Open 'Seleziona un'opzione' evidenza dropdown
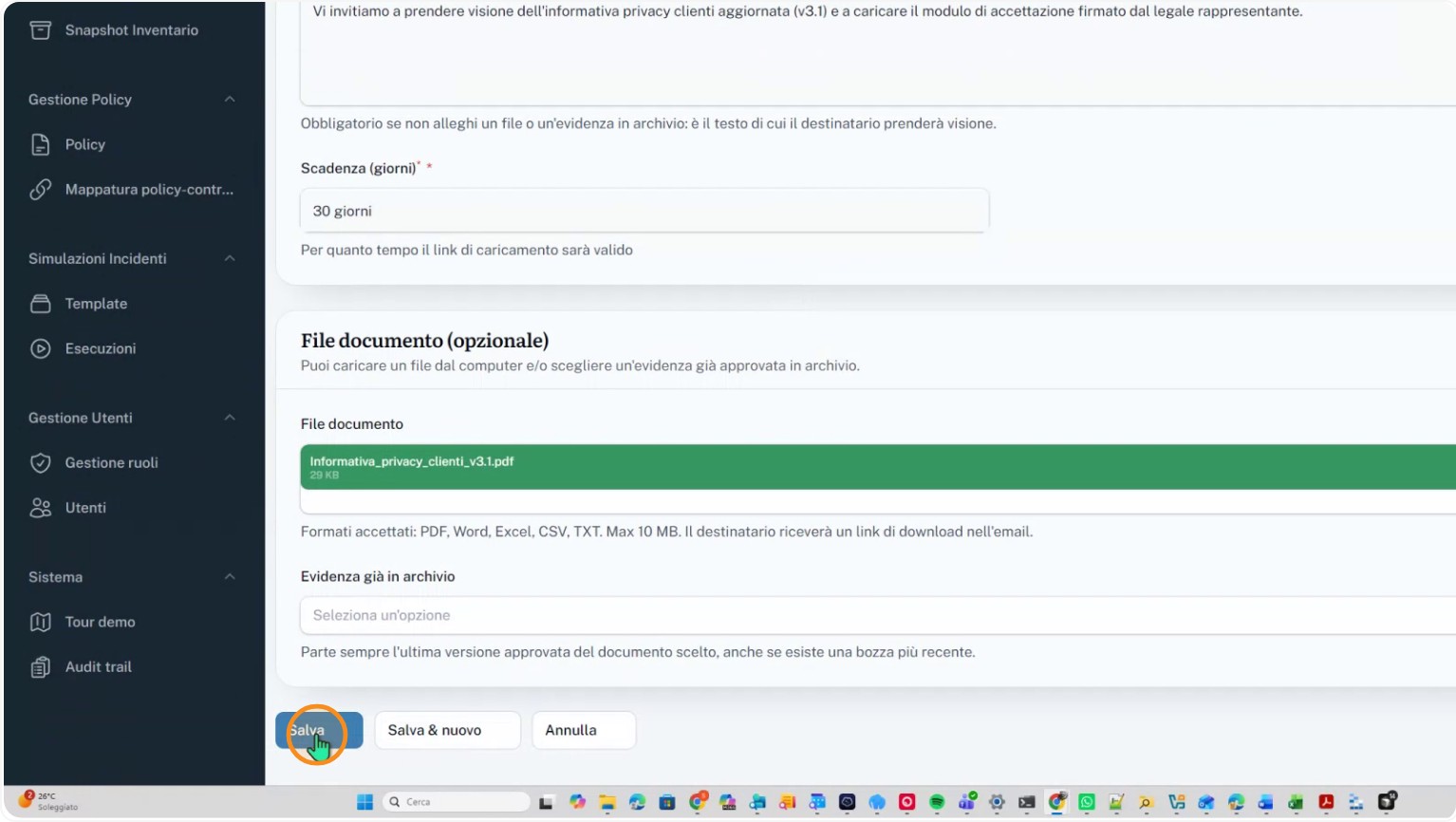1456x822 pixels. (878, 615)
